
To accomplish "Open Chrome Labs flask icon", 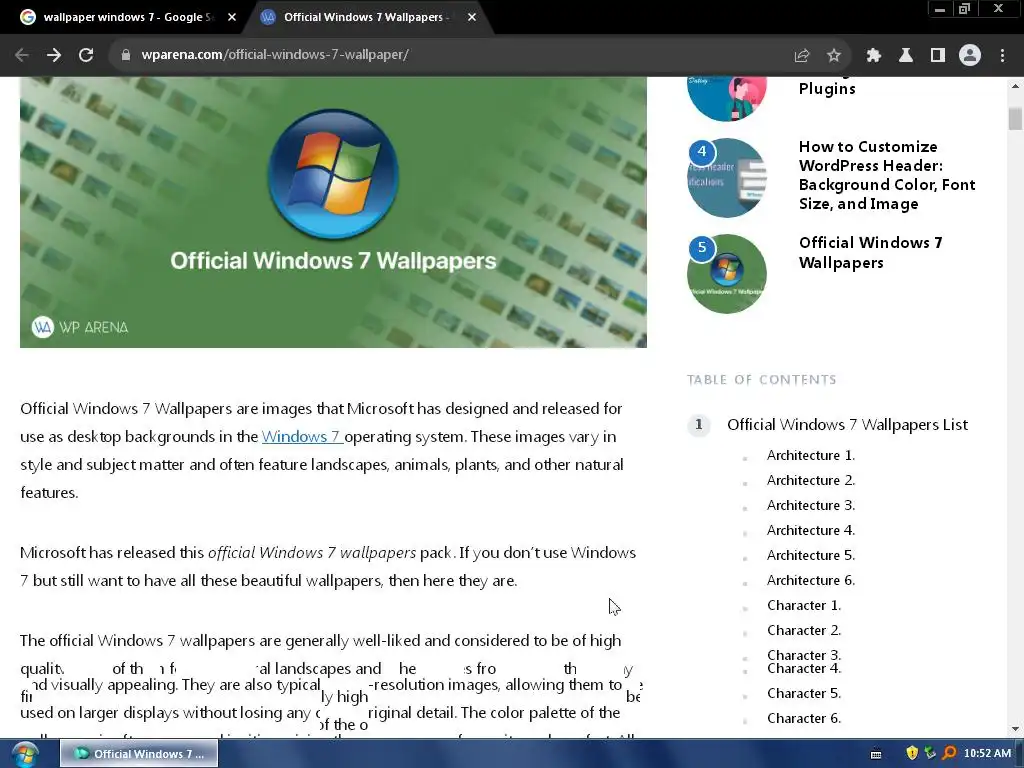I will pyautogui.click(x=905, y=56).
